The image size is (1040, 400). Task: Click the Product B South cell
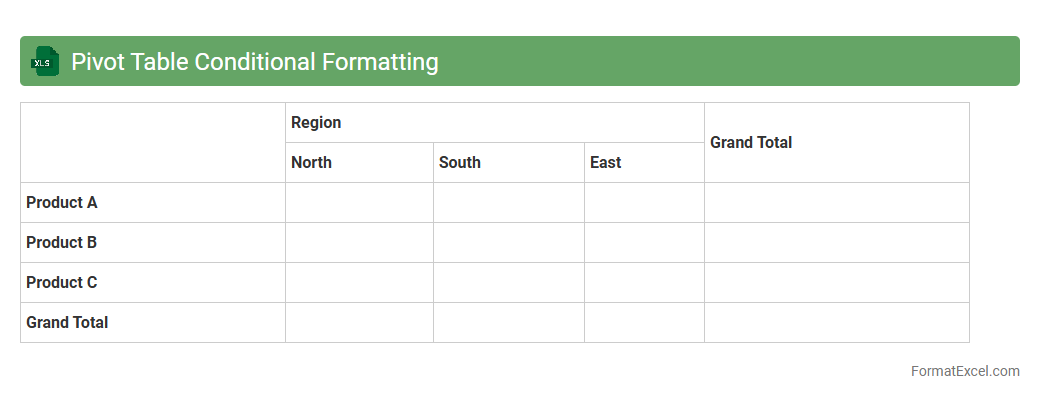[x=508, y=243]
